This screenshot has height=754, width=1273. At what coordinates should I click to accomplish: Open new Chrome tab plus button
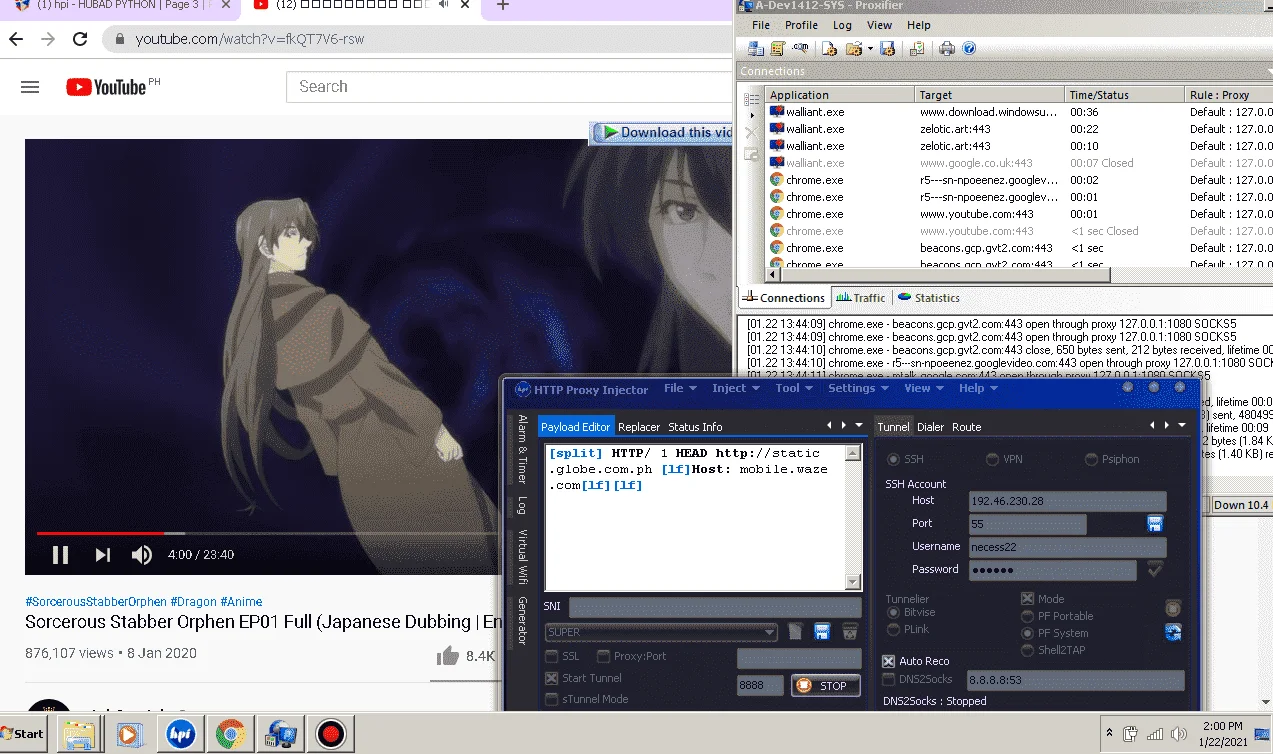tap(503, 5)
